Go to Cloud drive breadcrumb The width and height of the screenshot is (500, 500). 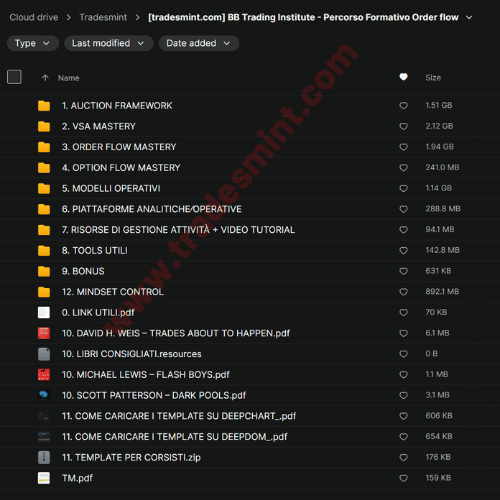[x=34, y=17]
